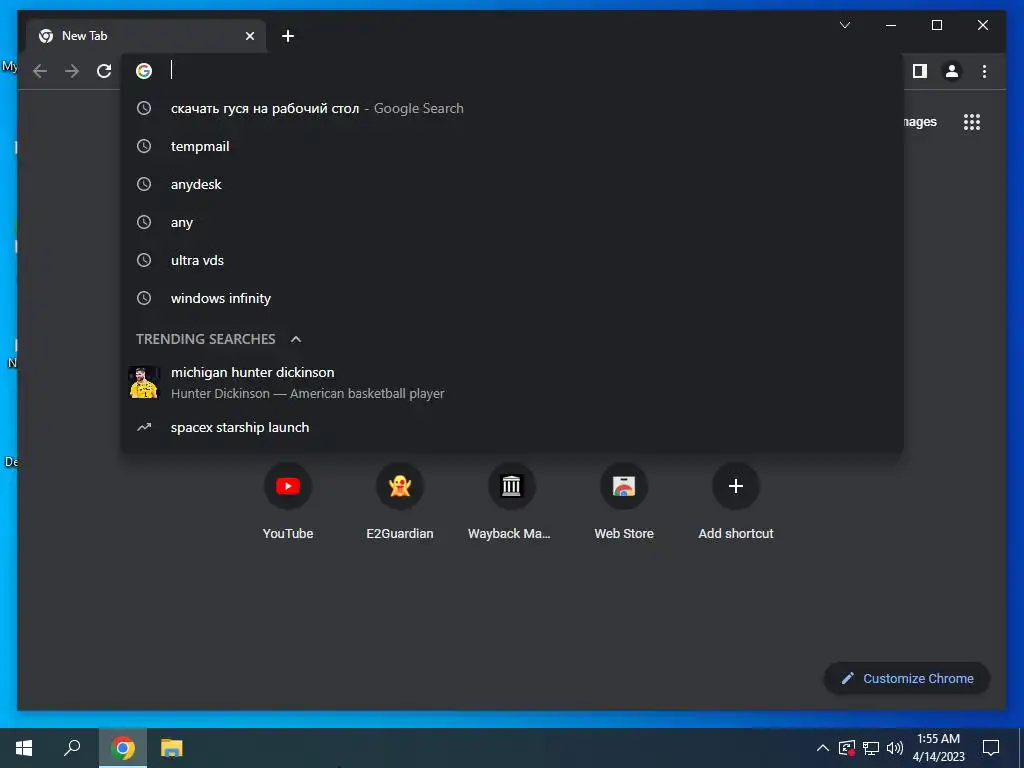The height and width of the screenshot is (768, 1024).
Task: Click the clock icon next to ultra vds
Action: pos(144,260)
